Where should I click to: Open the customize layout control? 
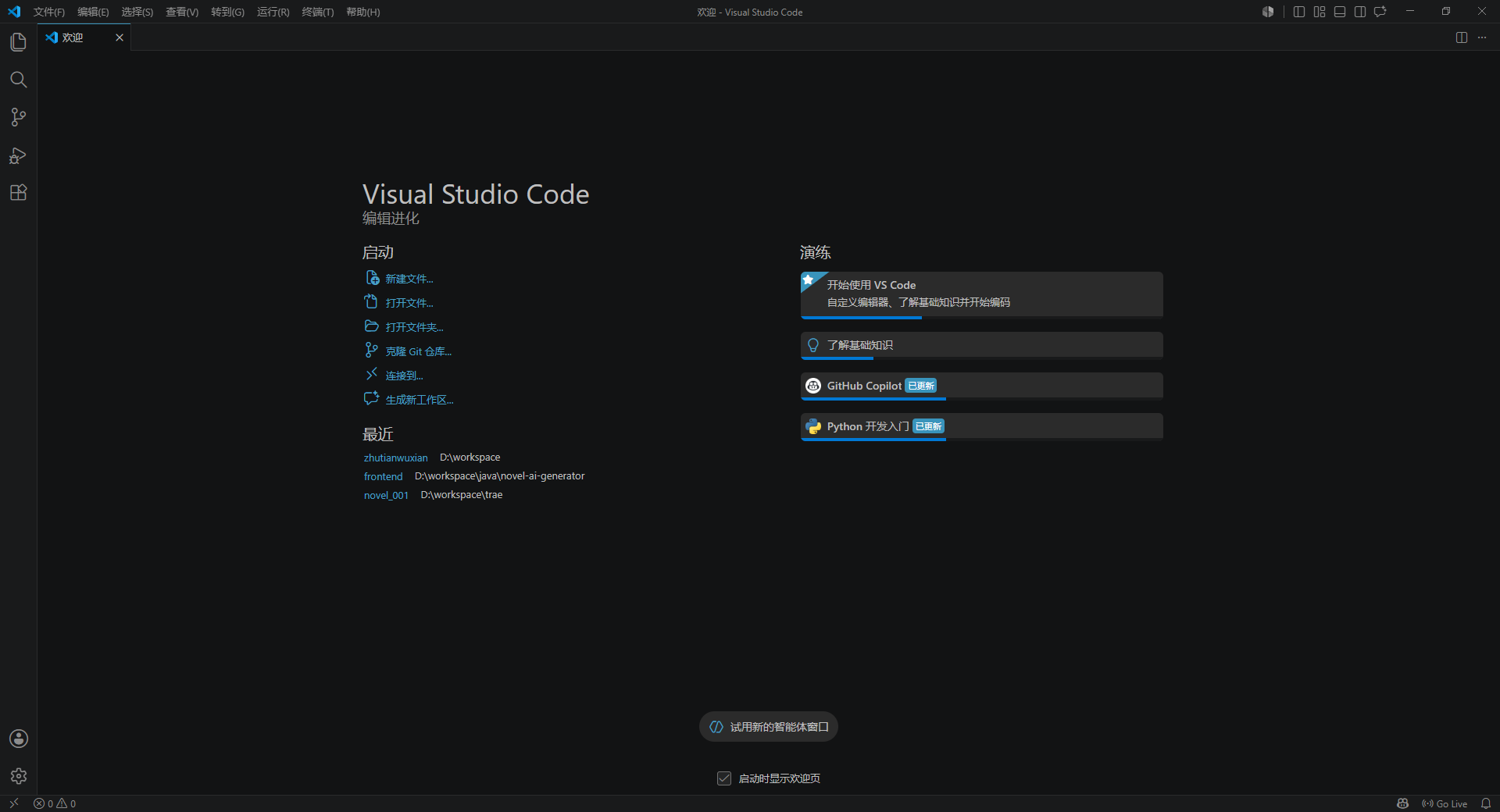pos(1320,12)
